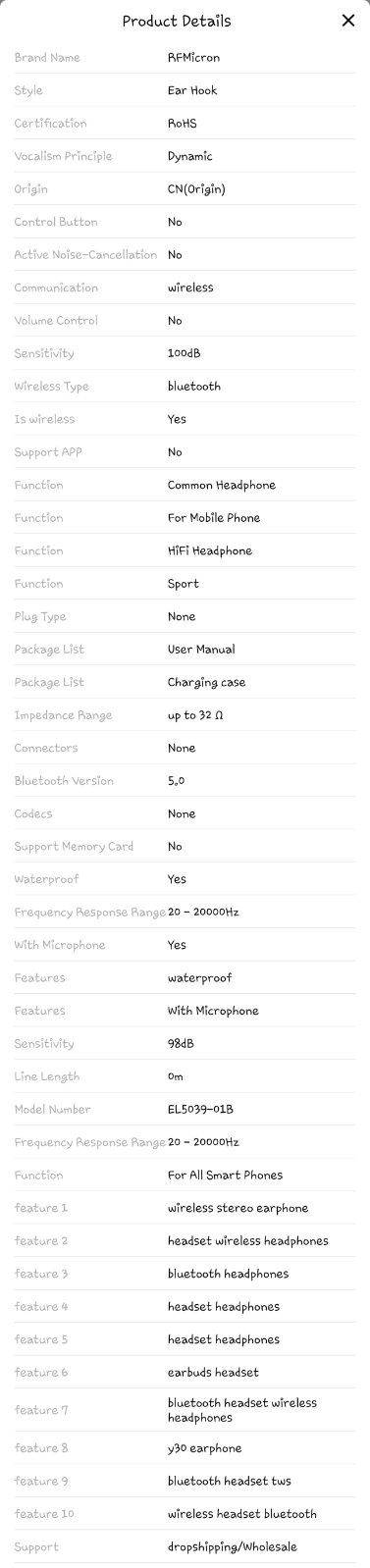Select the For All Smart Phones value
The image size is (370, 1568).
(x=225, y=1176)
